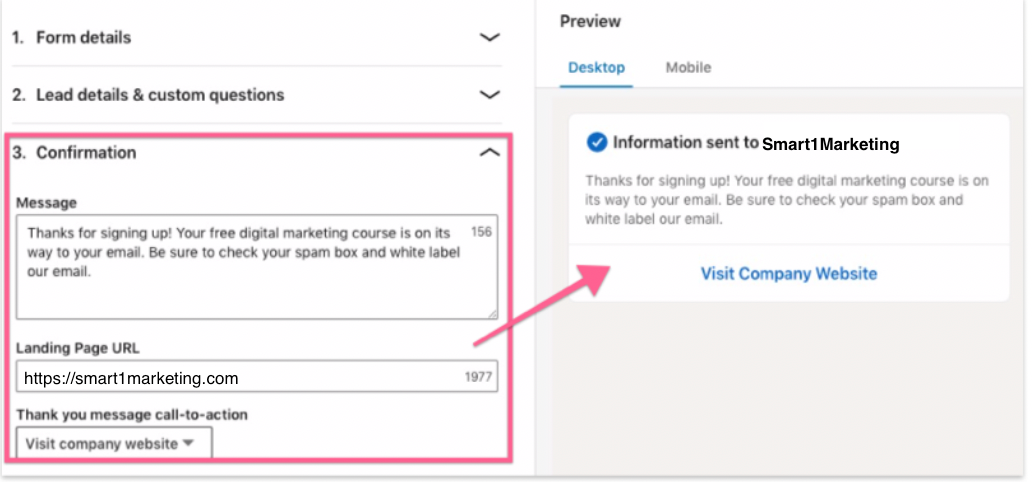Click the Information sent to Smart1Marketing heading
This screenshot has width=1032, height=482.
(756, 143)
